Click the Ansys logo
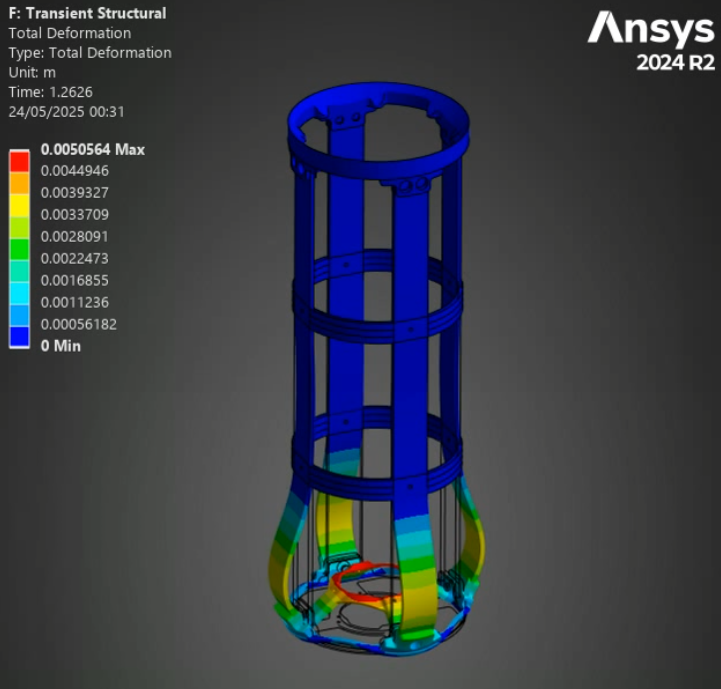This screenshot has height=689, width=721. pyautogui.click(x=650, y=29)
